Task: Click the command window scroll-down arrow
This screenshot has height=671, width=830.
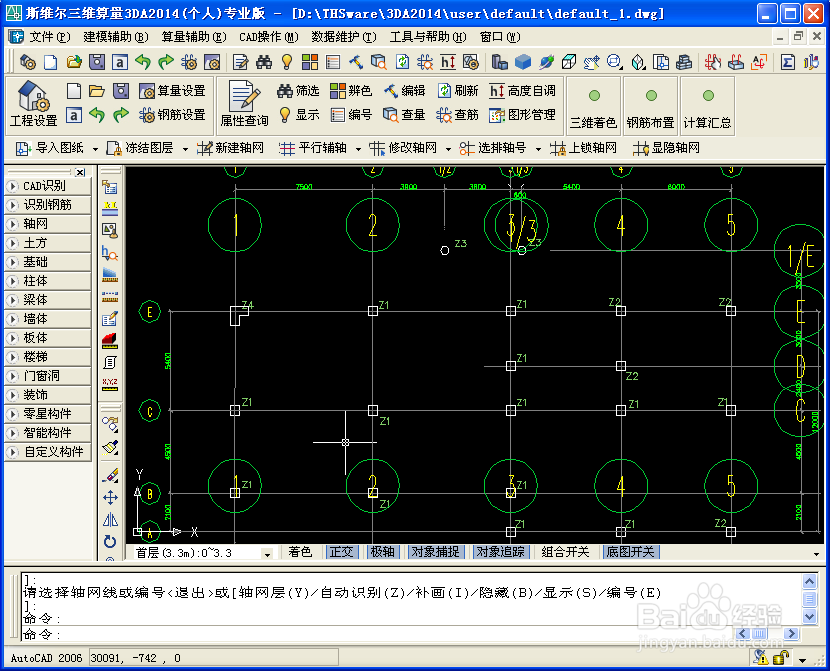Action: 809,616
